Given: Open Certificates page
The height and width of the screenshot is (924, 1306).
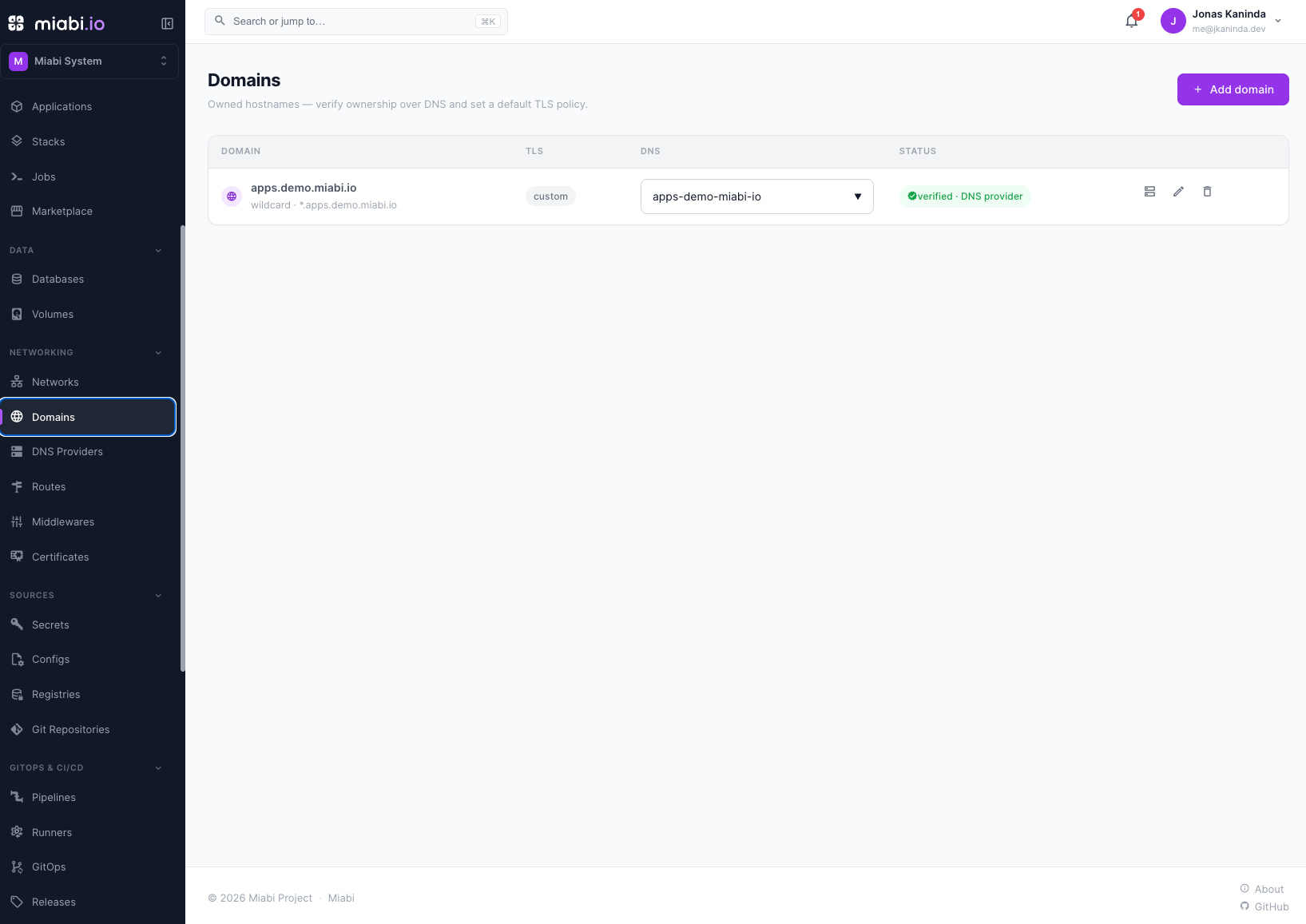Looking at the screenshot, I should coord(88,557).
